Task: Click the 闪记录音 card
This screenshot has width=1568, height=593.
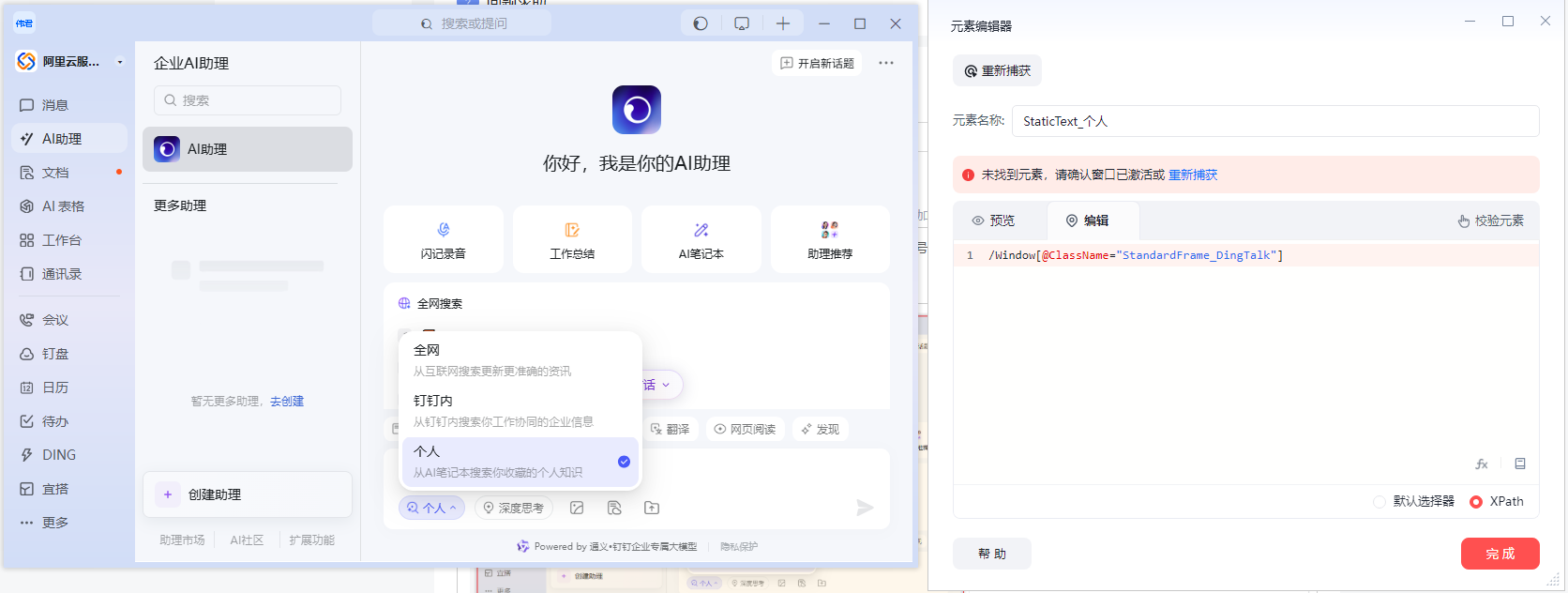Action: 444,239
